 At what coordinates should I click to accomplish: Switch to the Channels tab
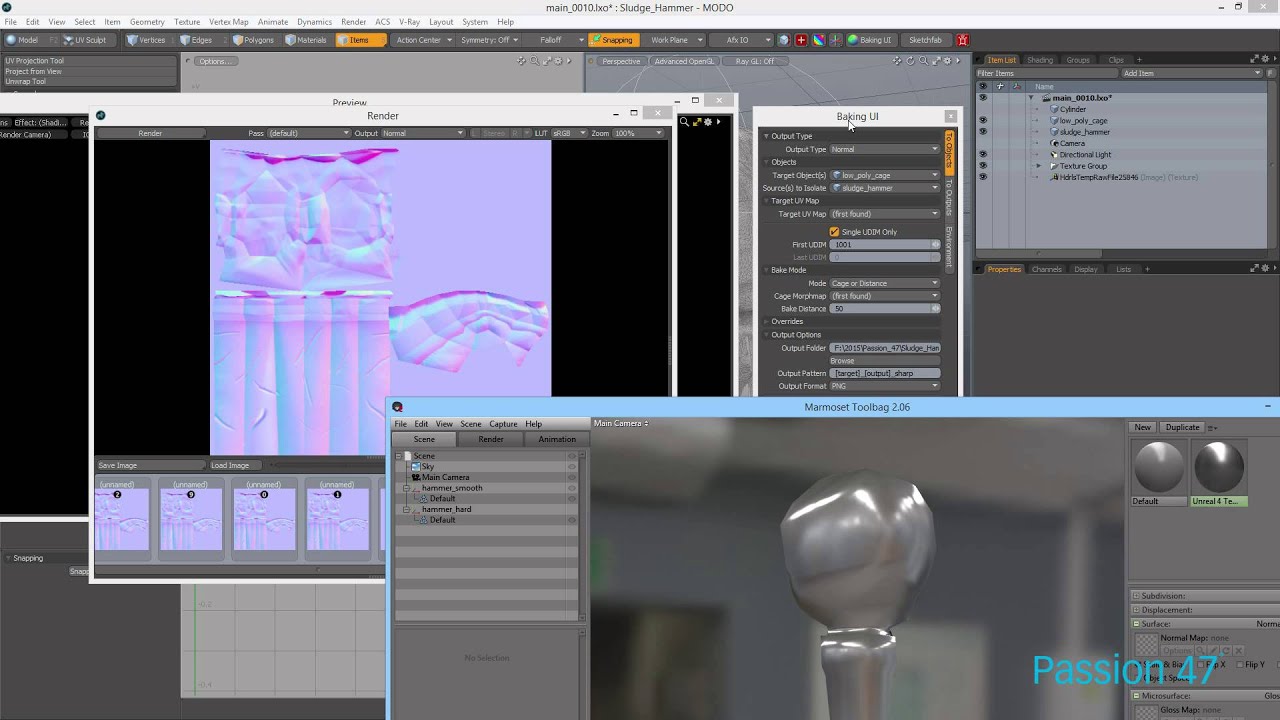[x=1046, y=269]
